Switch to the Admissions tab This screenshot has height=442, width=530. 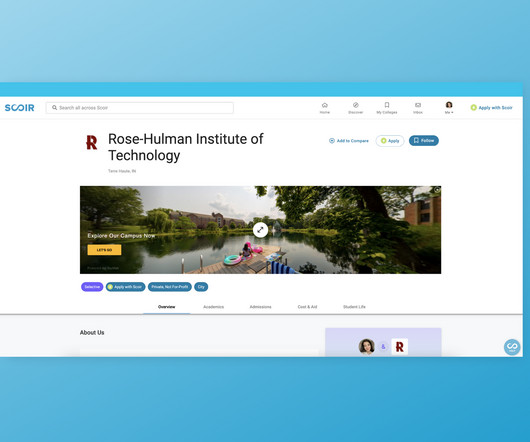260,307
